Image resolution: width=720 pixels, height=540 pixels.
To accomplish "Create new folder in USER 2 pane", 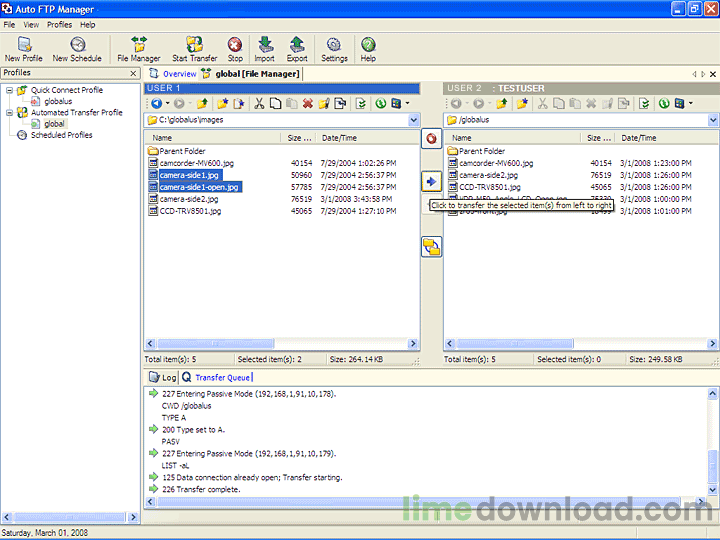I will pyautogui.click(x=522, y=104).
